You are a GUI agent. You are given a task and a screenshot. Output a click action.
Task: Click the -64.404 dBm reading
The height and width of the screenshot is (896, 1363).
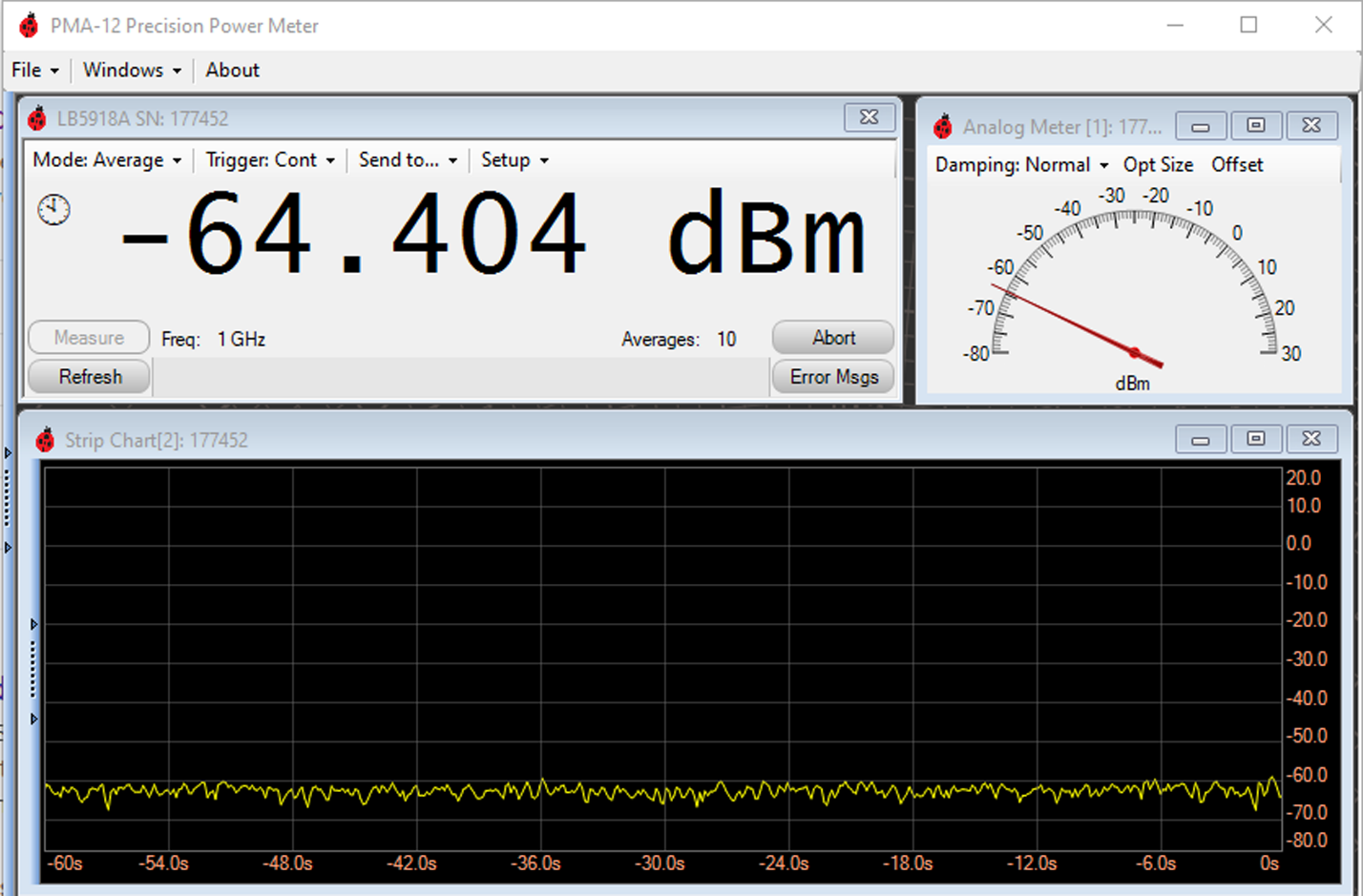[493, 235]
